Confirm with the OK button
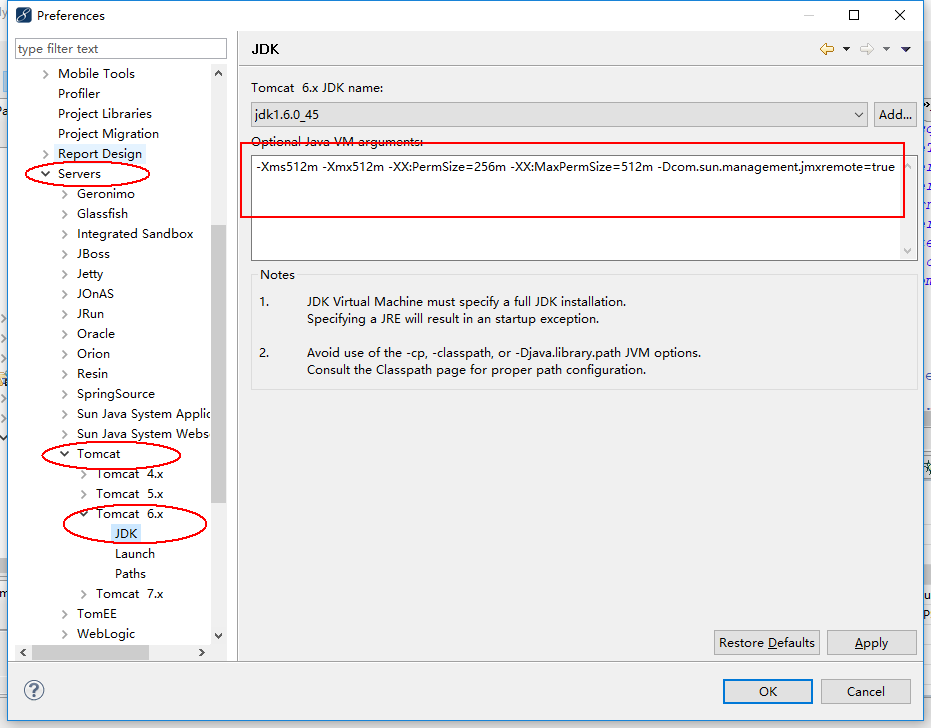Viewport: 931px width, 728px height. [x=768, y=691]
